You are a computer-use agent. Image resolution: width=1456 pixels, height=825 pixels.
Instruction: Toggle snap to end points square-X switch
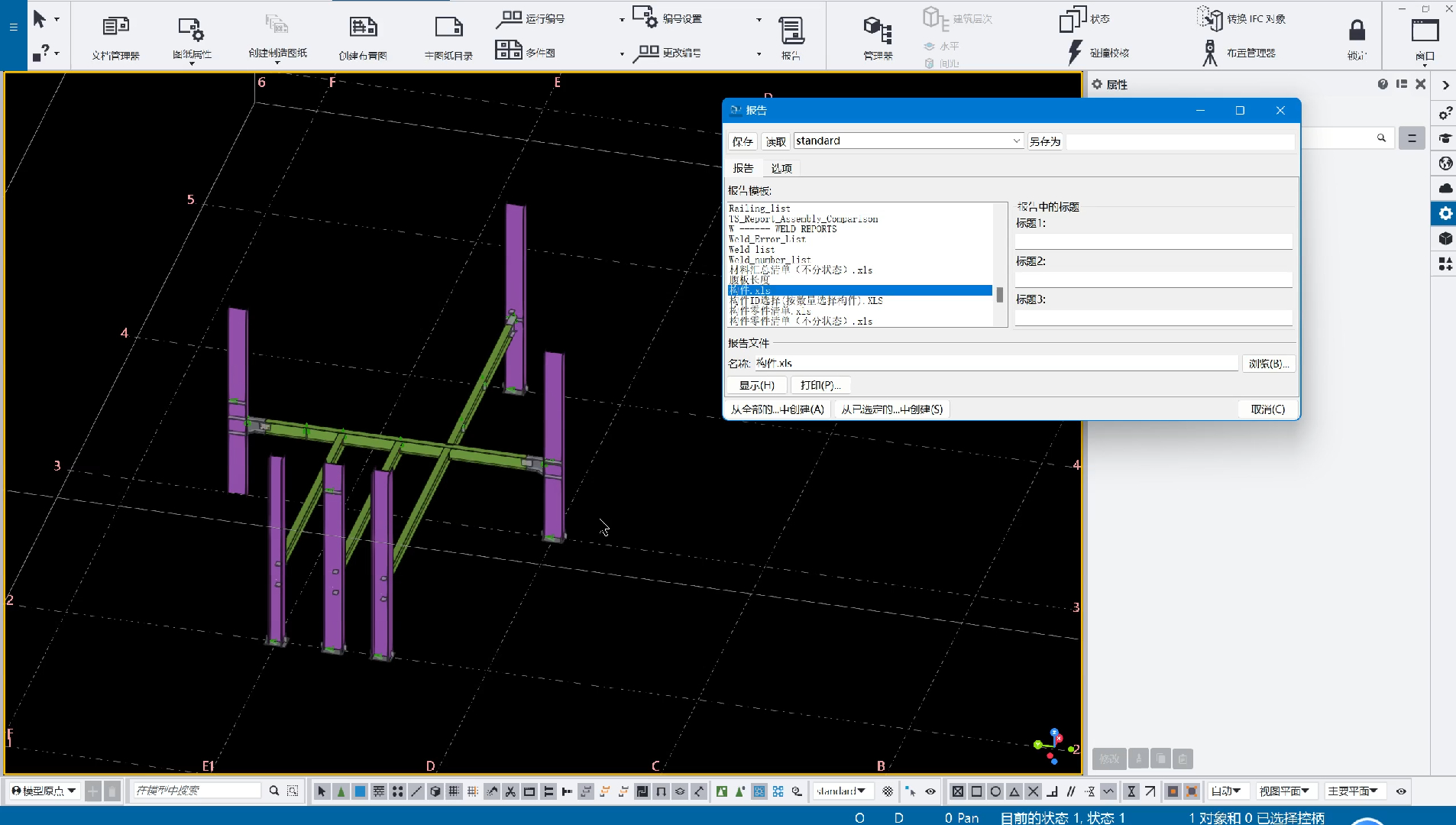point(957,791)
